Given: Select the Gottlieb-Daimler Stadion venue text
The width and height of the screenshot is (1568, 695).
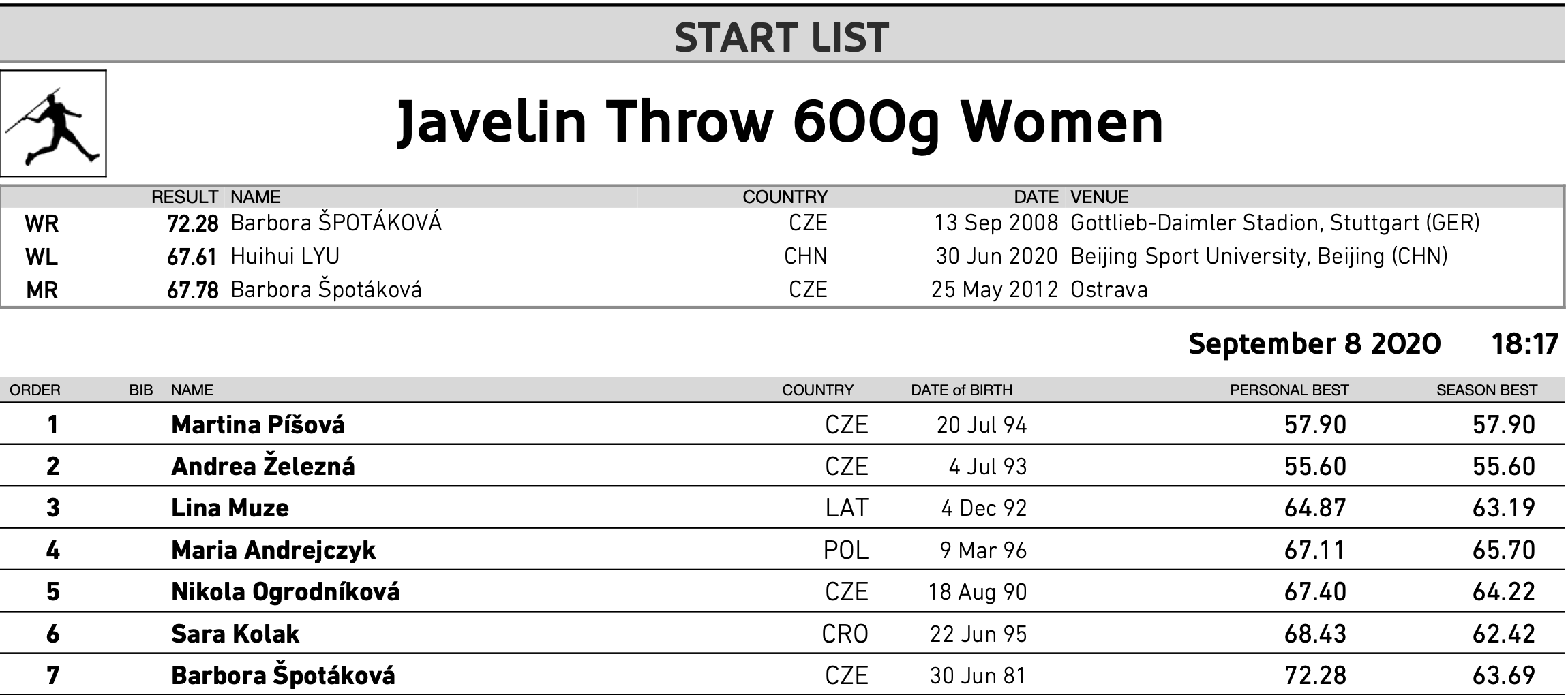Looking at the screenshot, I should (x=1275, y=223).
